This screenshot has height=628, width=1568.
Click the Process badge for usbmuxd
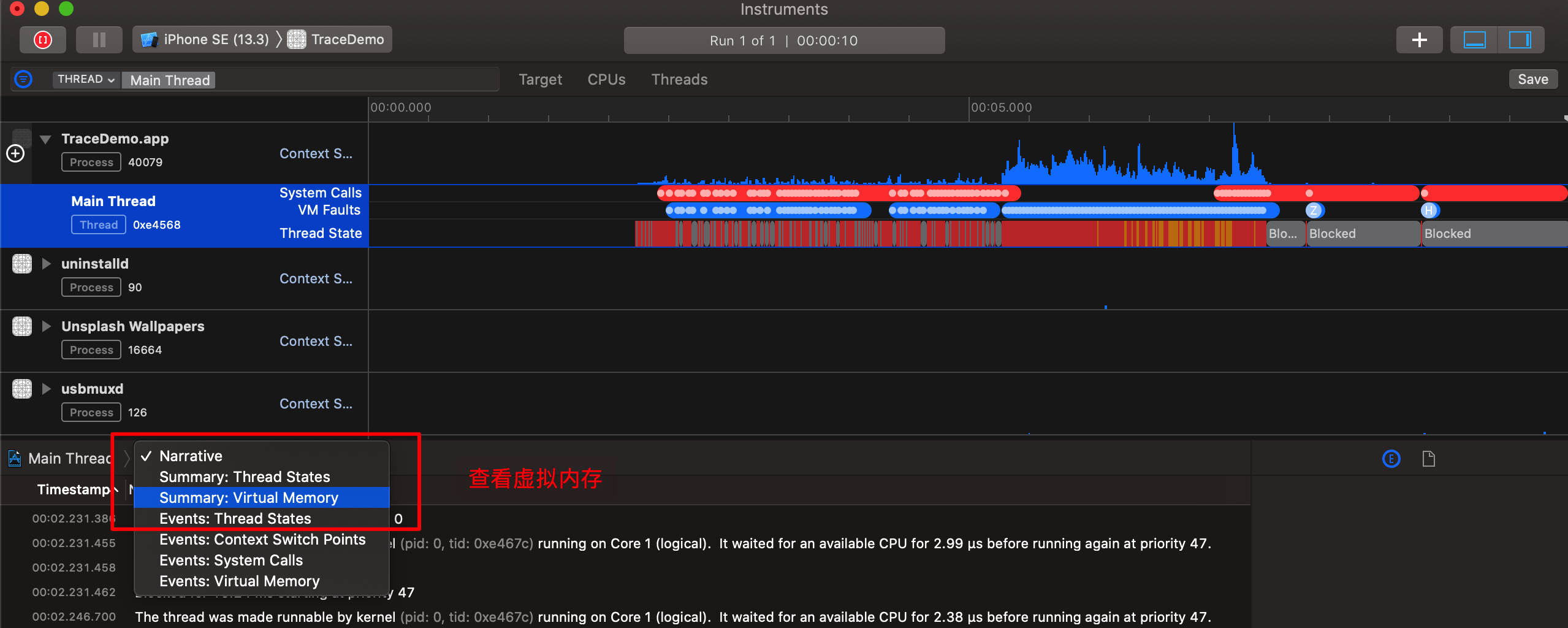click(91, 412)
